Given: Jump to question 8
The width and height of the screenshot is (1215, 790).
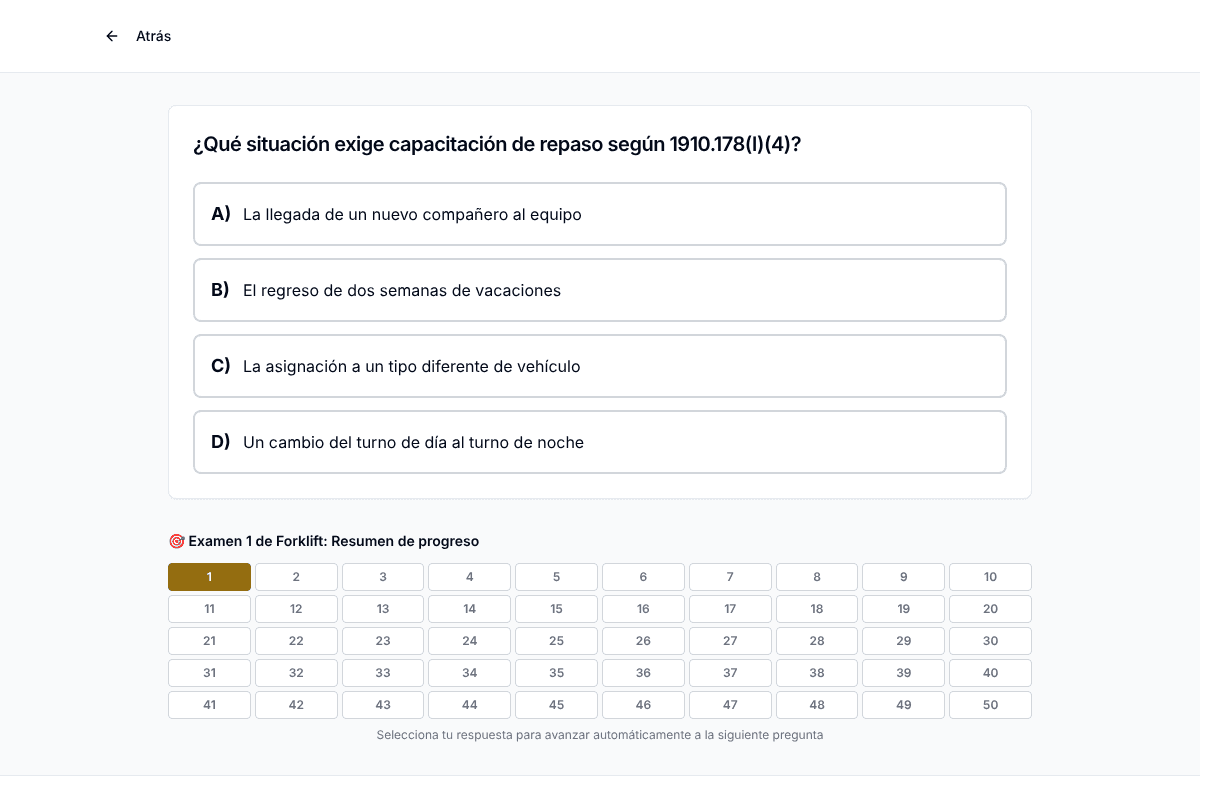Looking at the screenshot, I should pos(817,577).
